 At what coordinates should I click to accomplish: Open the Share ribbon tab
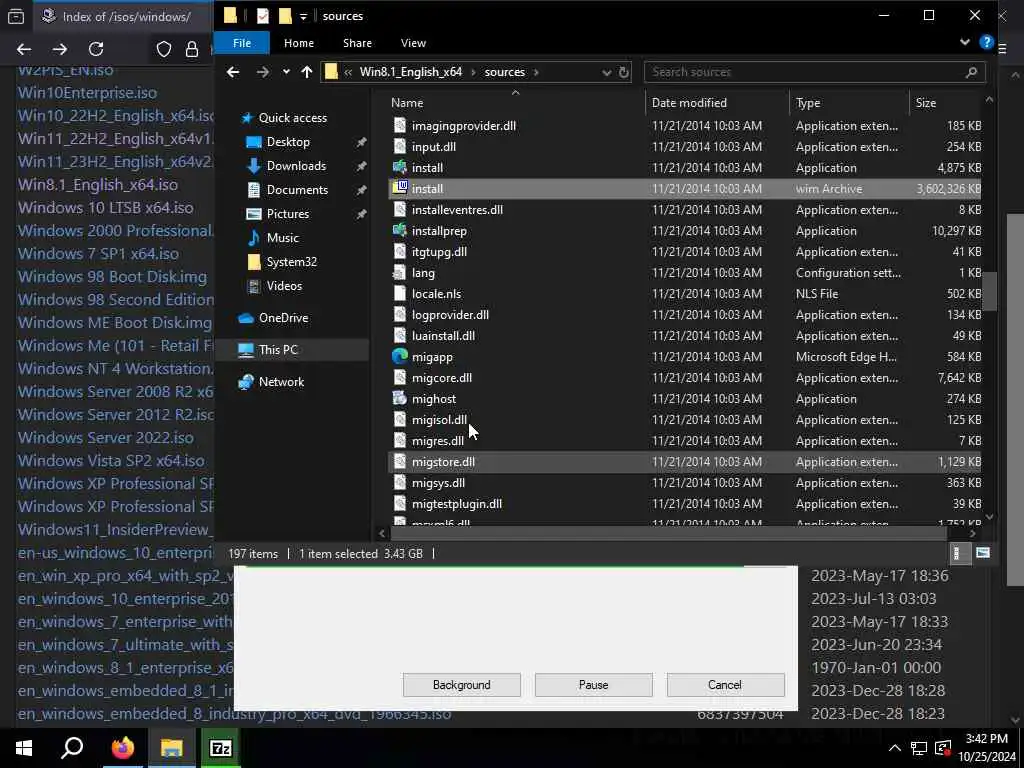pyautogui.click(x=357, y=43)
